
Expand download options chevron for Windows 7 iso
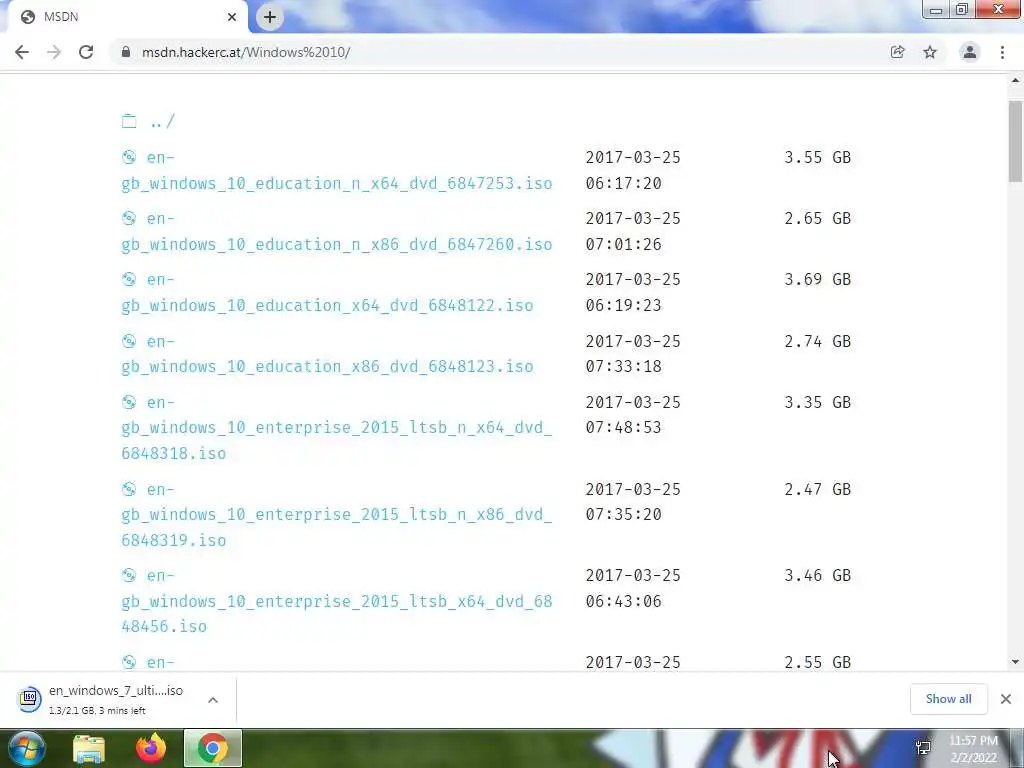[x=213, y=700]
